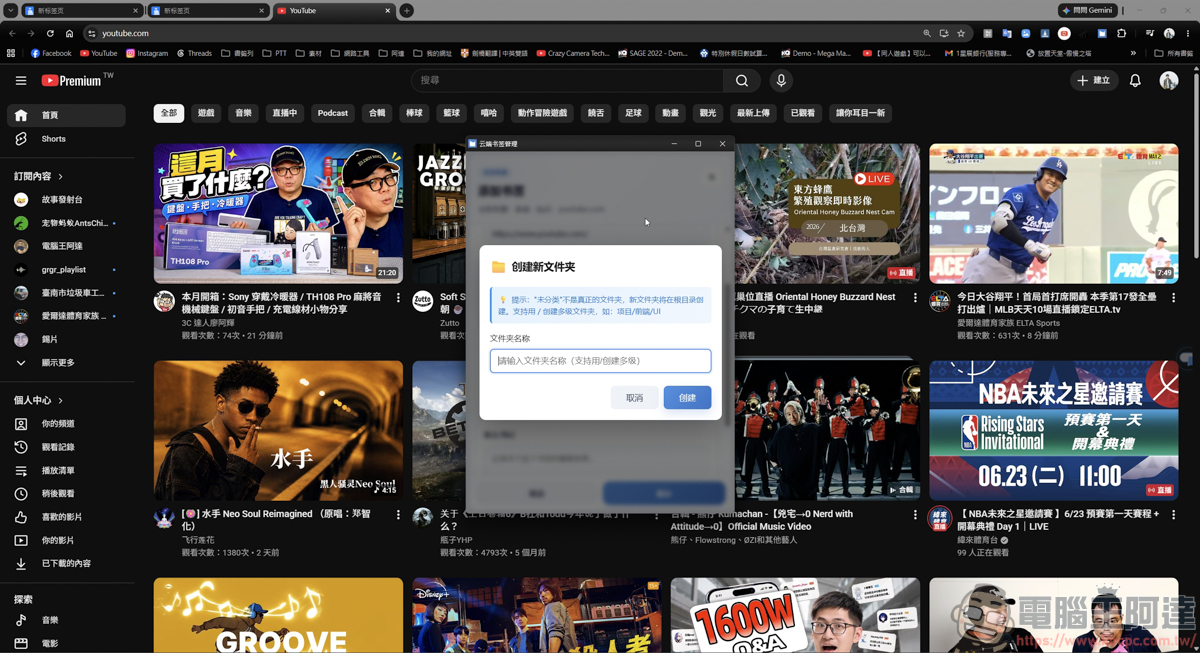Open the browser extensions puzzle icon
This screenshot has height=653, width=1200.
[x=1122, y=33]
